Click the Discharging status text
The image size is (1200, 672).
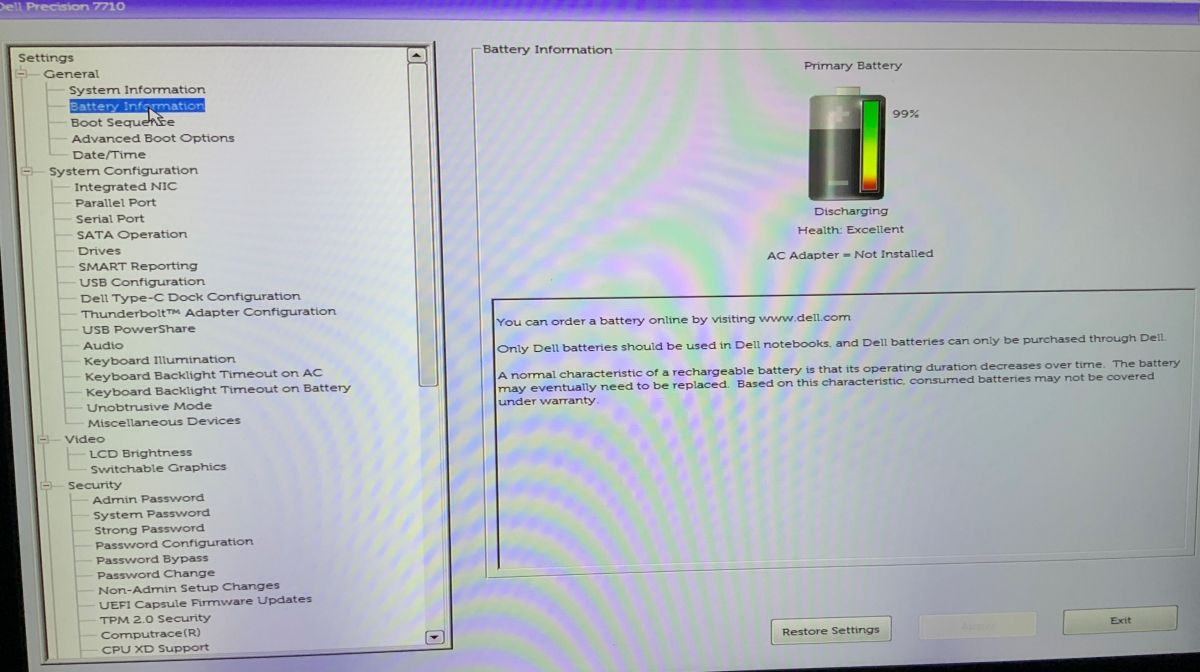(x=851, y=212)
